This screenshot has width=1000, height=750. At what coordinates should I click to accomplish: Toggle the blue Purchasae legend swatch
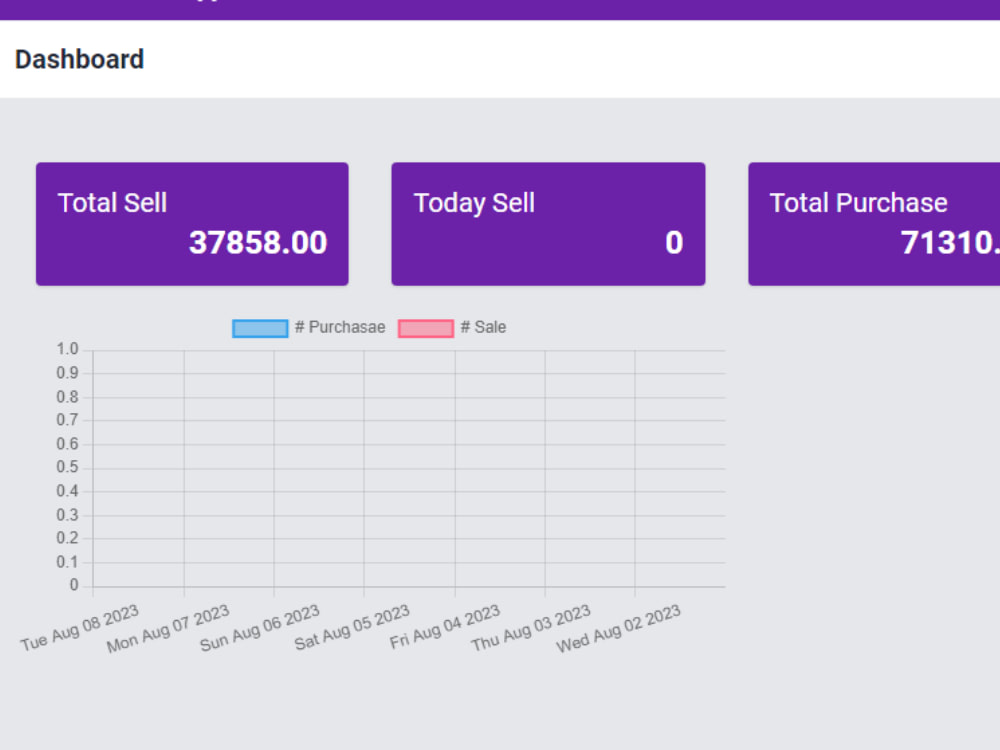coord(260,328)
